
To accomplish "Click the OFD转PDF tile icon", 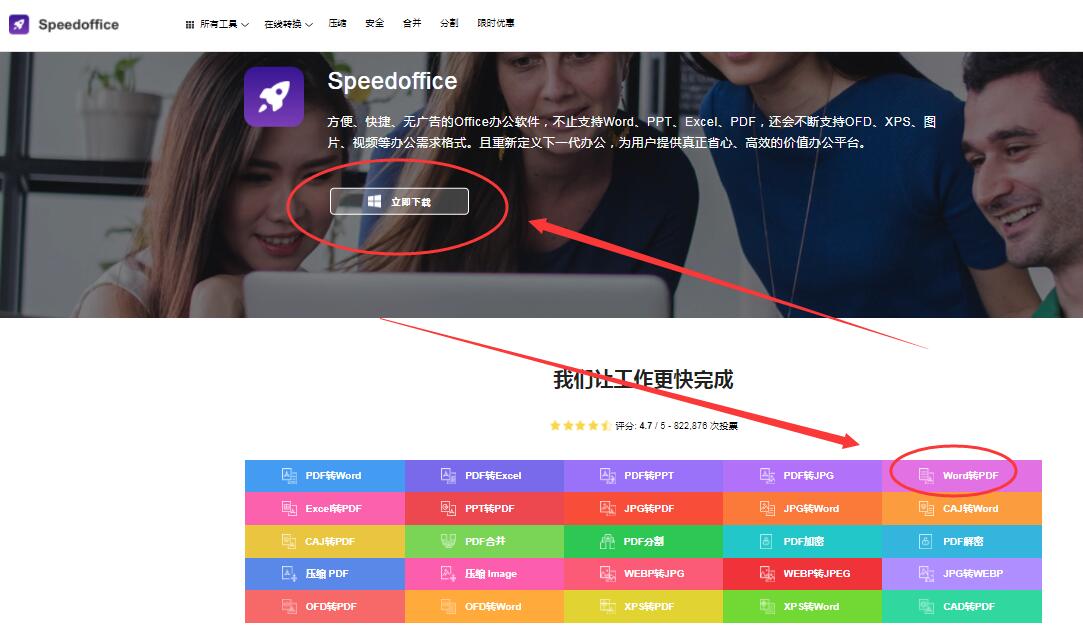I will click(289, 606).
